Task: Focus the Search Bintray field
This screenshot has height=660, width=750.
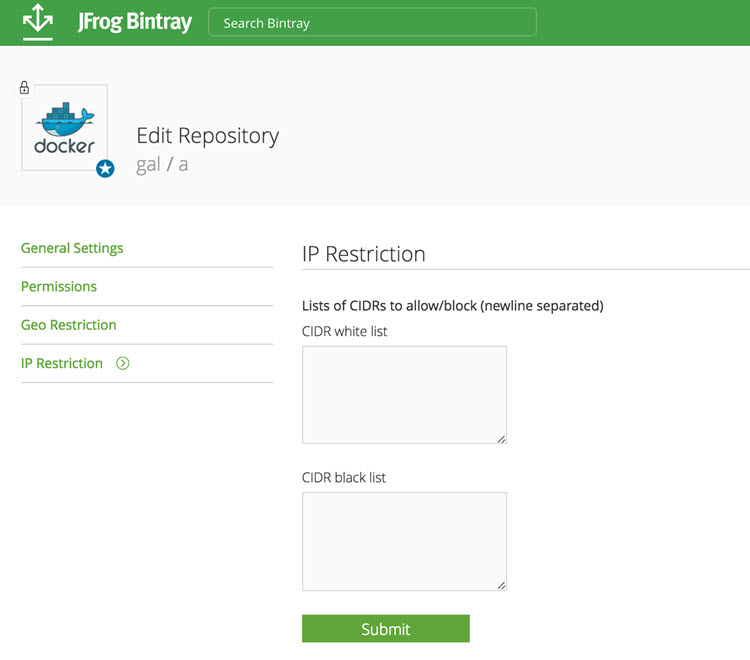Action: point(372,22)
